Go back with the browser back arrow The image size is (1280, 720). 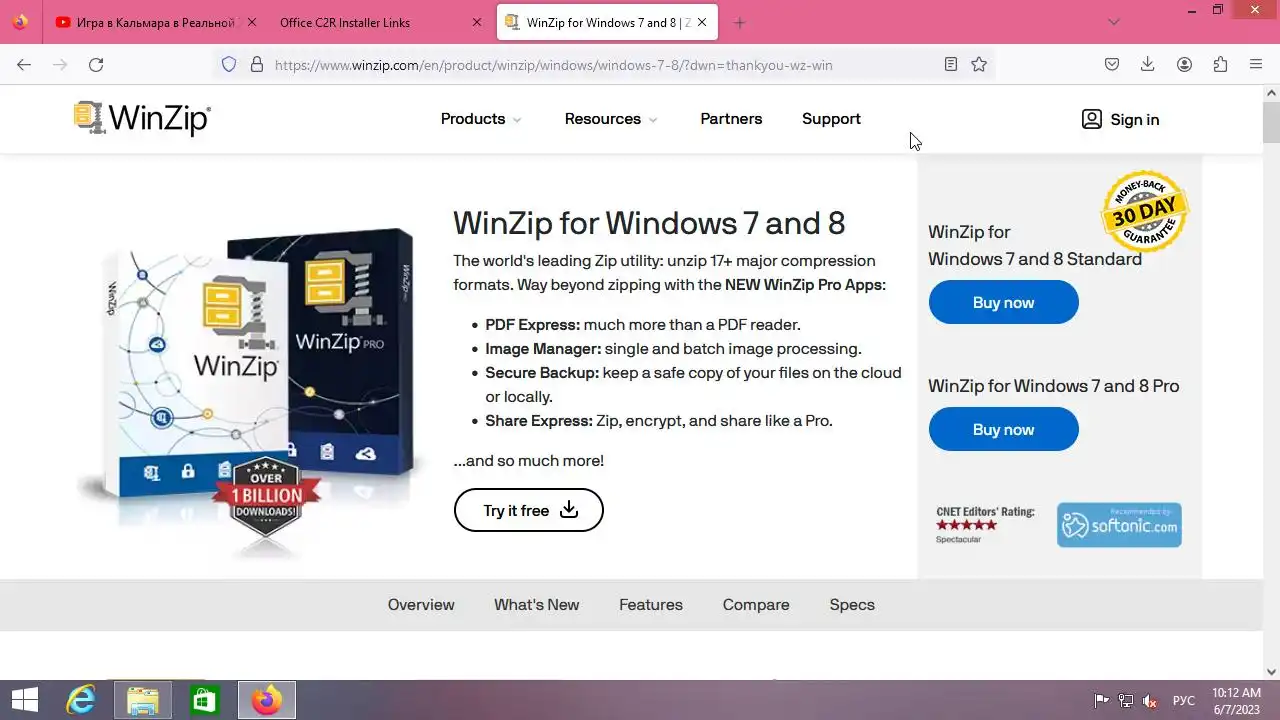pos(24,64)
